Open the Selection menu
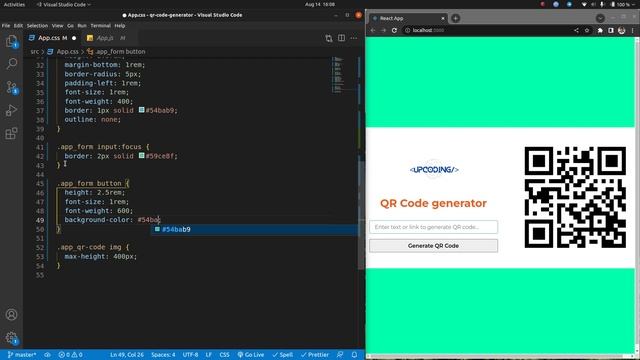Viewport: 640px width, 360px height. point(37,26)
